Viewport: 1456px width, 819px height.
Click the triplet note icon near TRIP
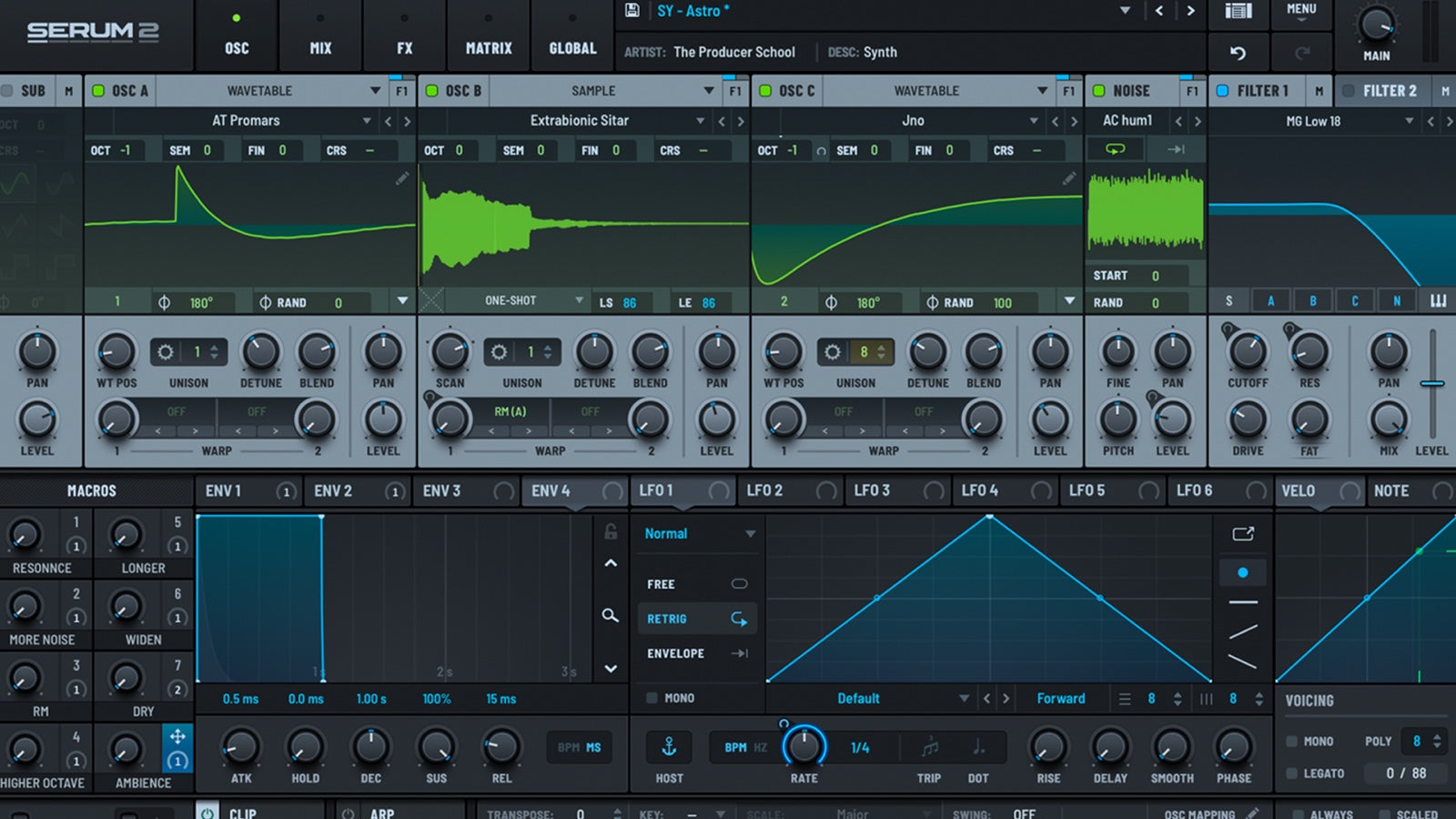point(929,747)
